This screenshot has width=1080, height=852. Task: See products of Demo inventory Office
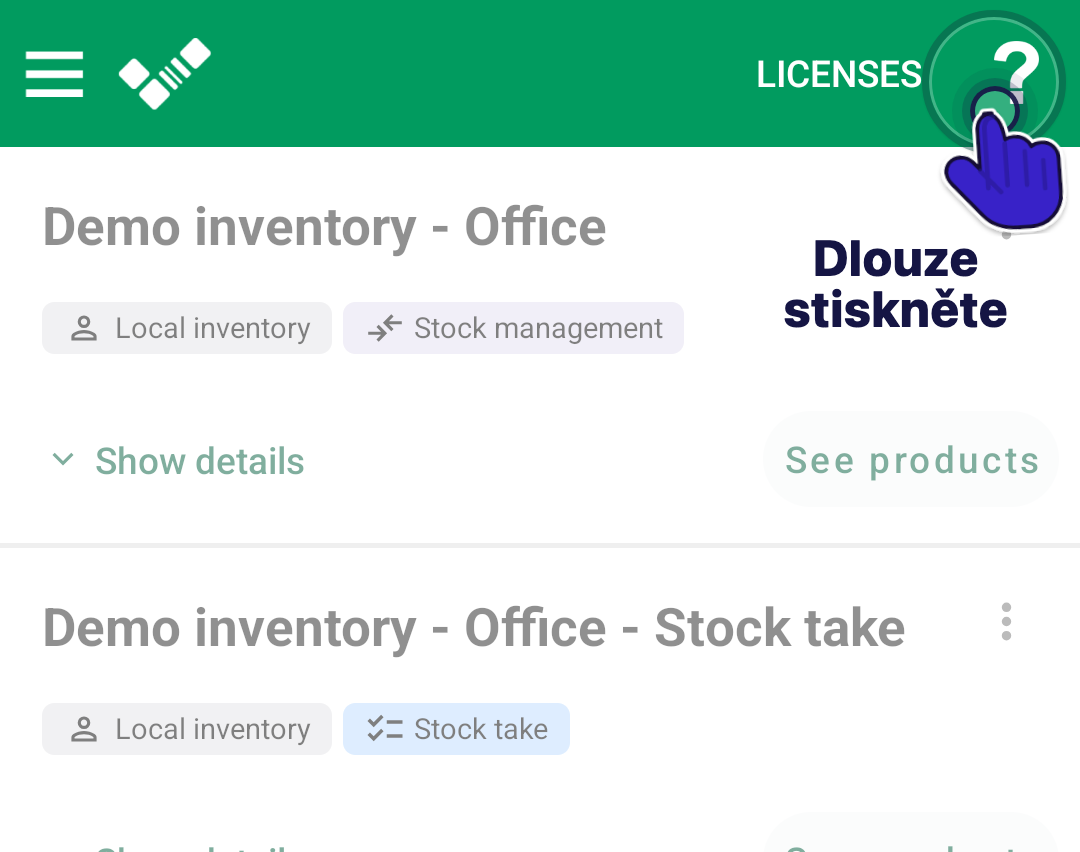click(911, 460)
